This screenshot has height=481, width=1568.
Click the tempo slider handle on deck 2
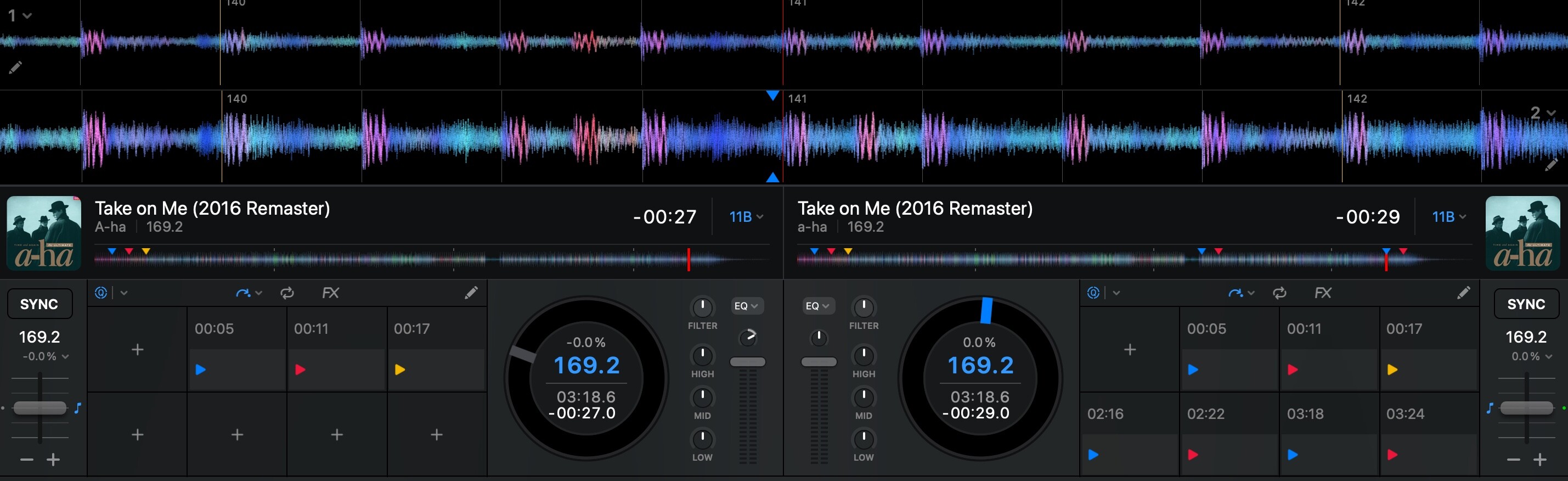point(1527,408)
